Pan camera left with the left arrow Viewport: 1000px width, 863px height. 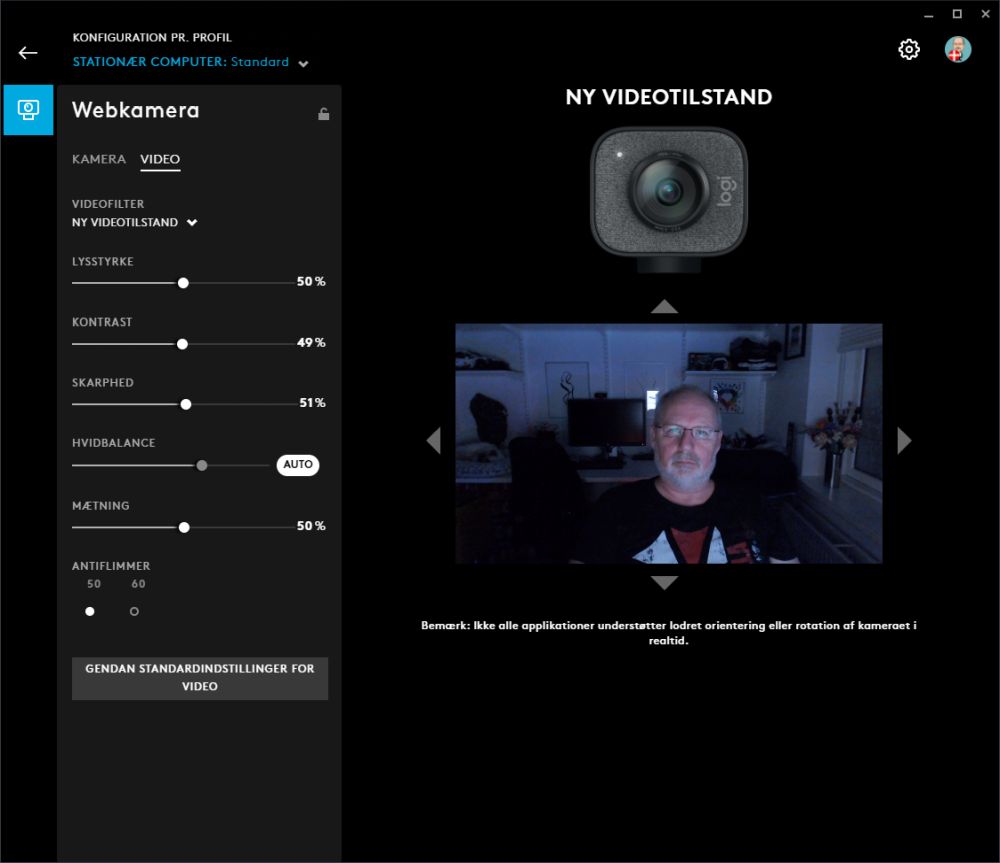click(x=434, y=440)
